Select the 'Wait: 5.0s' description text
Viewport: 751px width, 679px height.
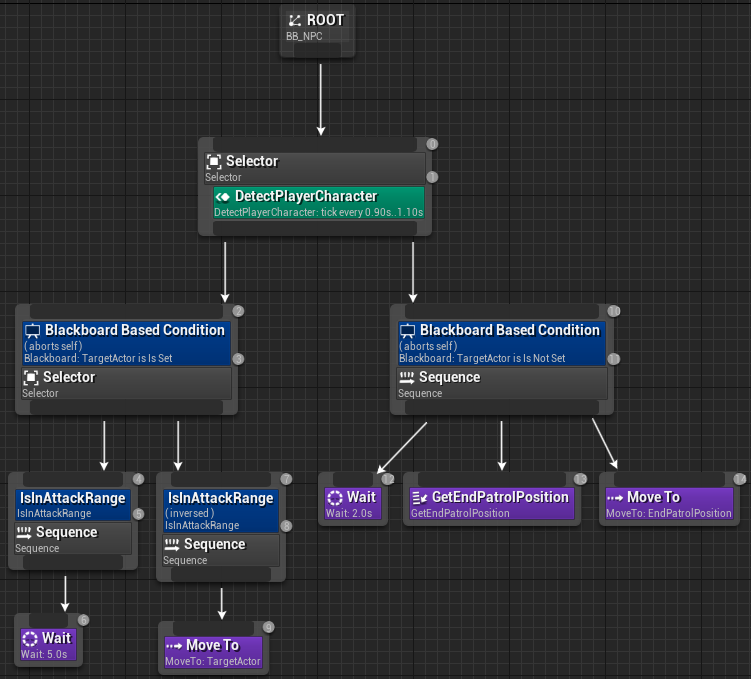click(44, 654)
